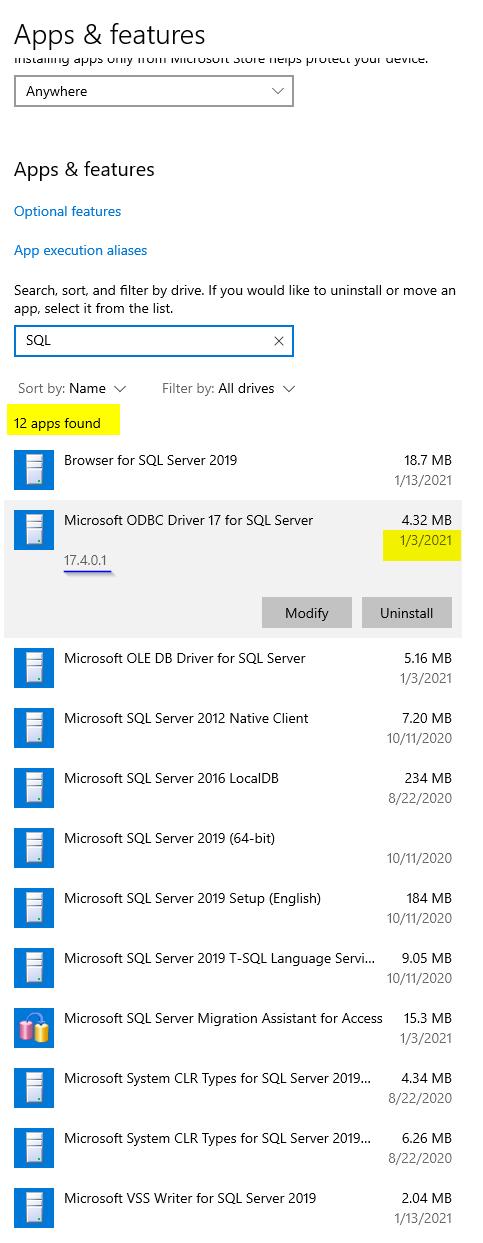Viewport: 483px width, 1243px height.
Task: Click Microsoft ODBC Driver 17 app icon
Action: coord(34,530)
